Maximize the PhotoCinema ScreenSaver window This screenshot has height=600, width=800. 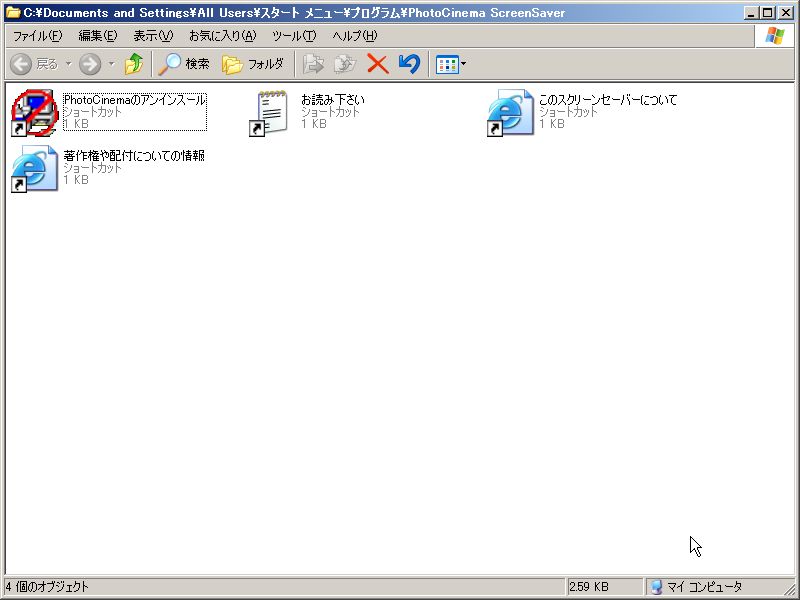click(767, 13)
